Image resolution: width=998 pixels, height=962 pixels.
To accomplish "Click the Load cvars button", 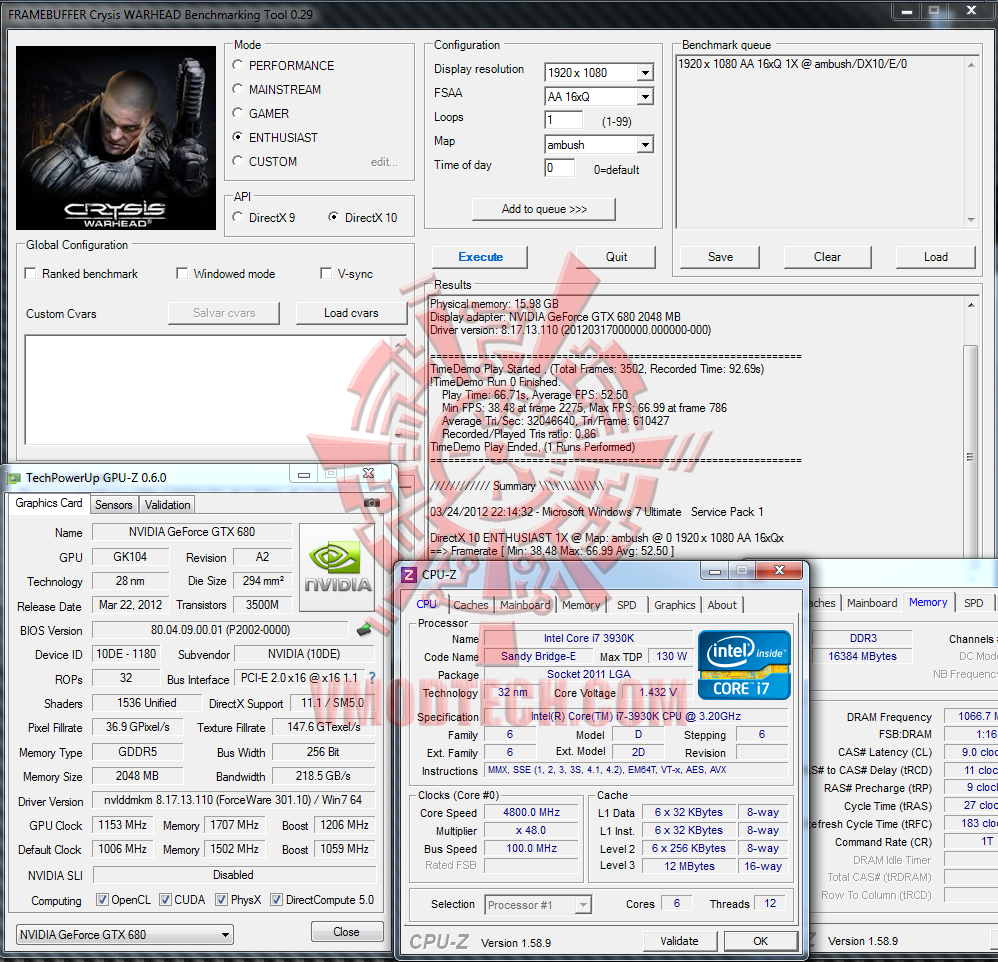I will coord(351,313).
